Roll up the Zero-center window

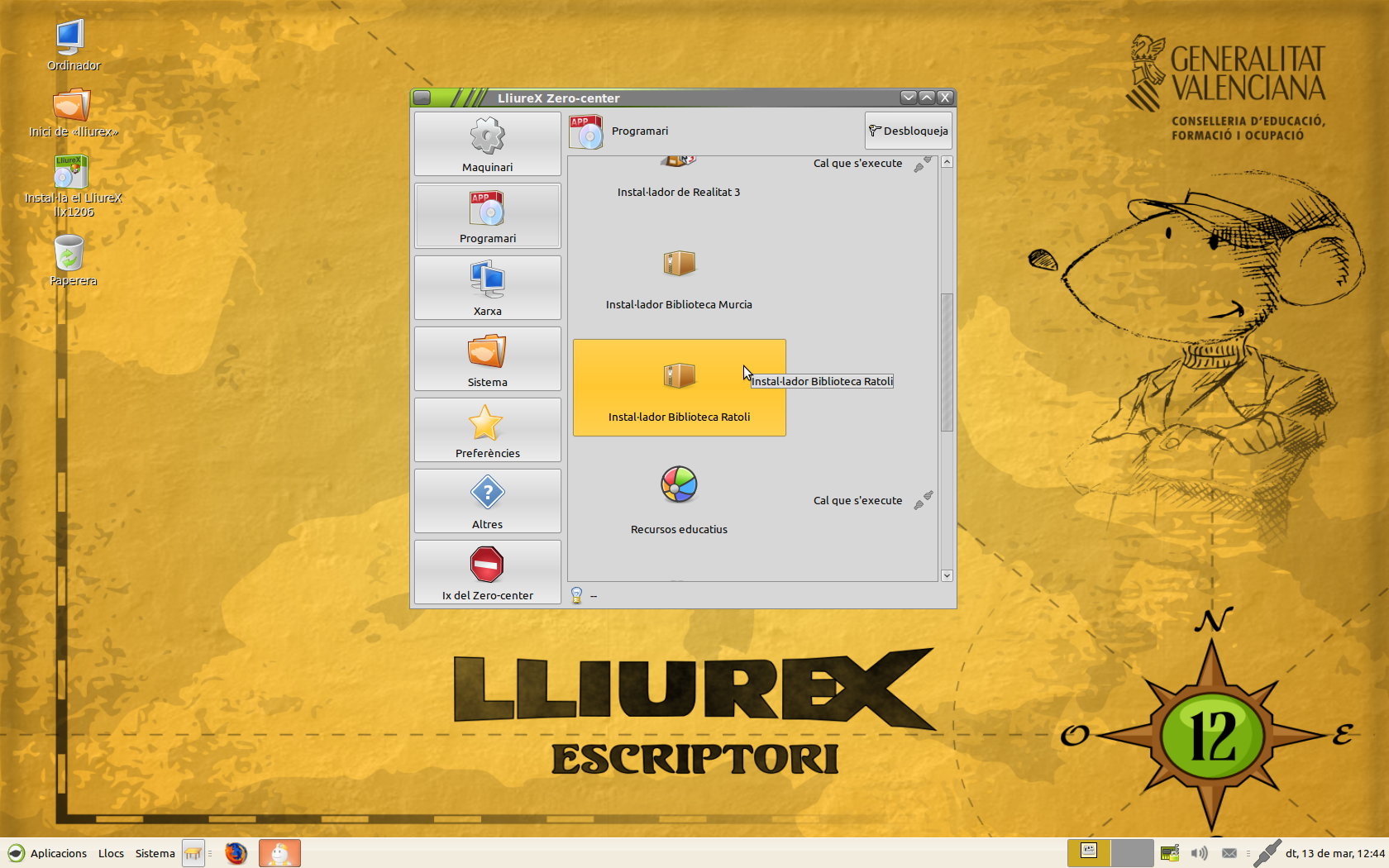[909, 98]
